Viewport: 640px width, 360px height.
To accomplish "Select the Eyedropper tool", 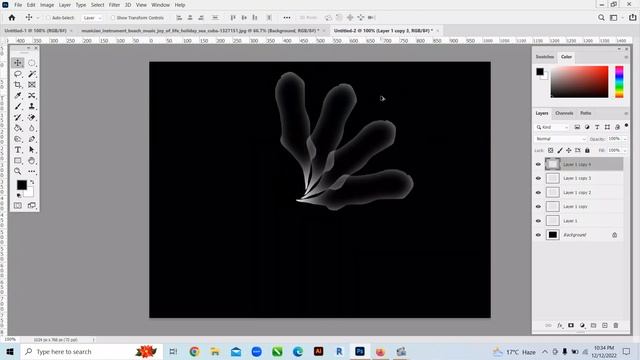I will [18, 96].
